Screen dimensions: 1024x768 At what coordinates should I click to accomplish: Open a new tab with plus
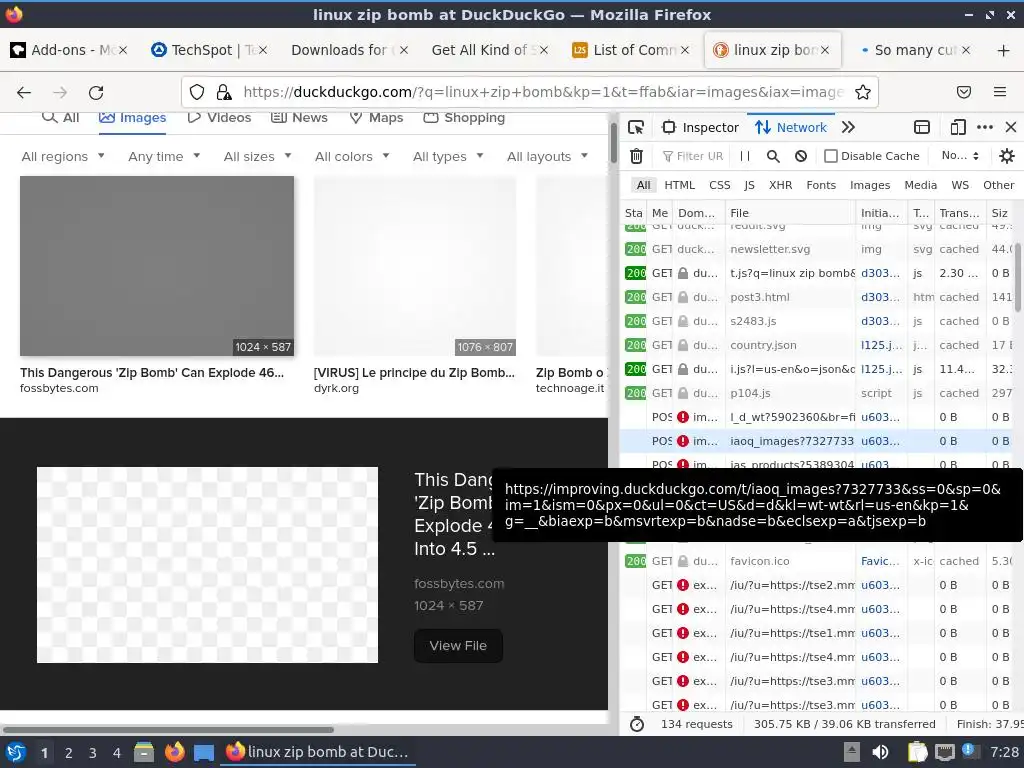[1004, 50]
